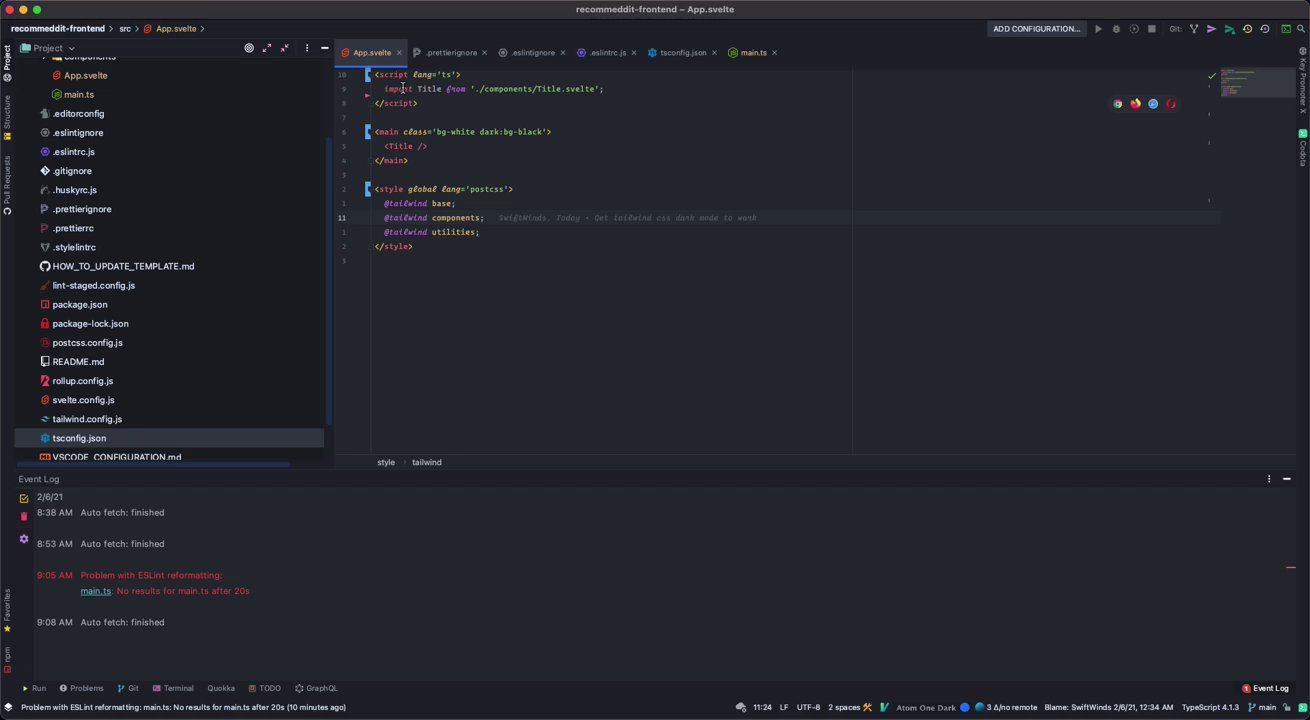Open preview in Firefox browser
Viewport: 1310px width, 720px height.
click(1135, 104)
